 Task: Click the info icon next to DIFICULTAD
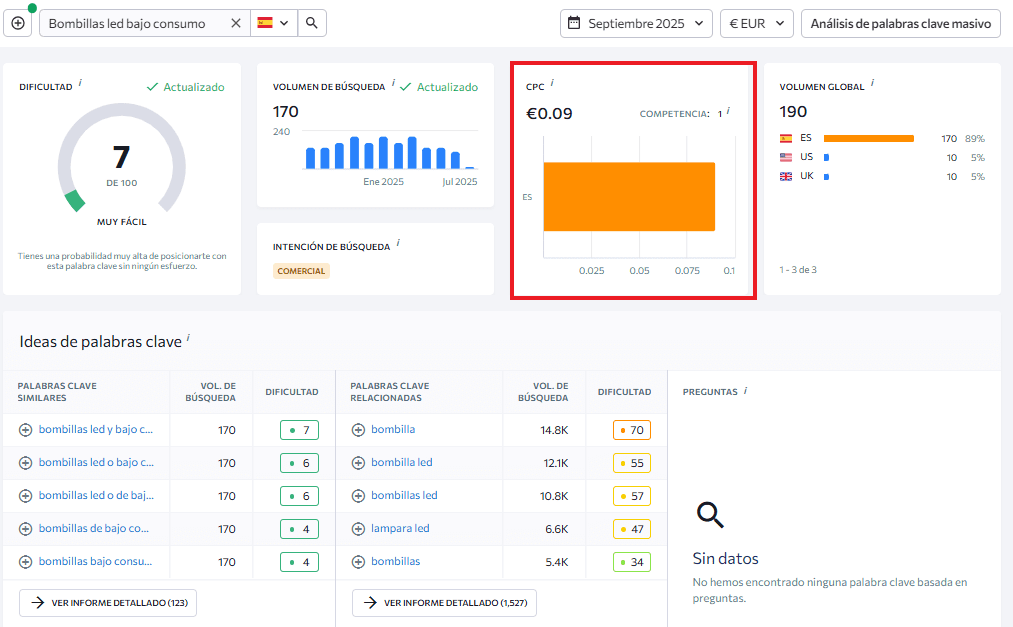(x=80, y=83)
